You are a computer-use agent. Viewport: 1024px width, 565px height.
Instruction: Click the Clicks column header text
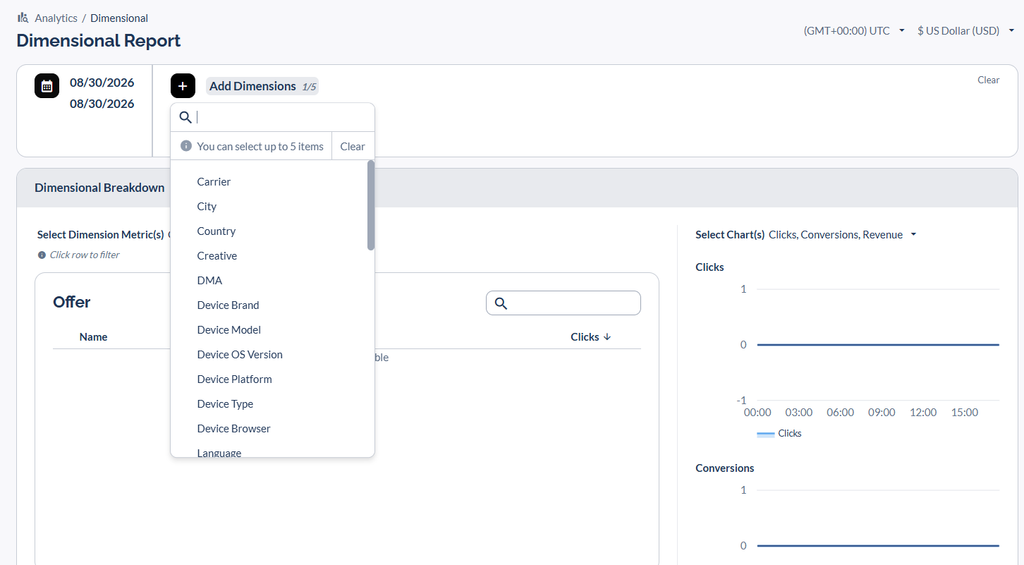[x=584, y=337]
